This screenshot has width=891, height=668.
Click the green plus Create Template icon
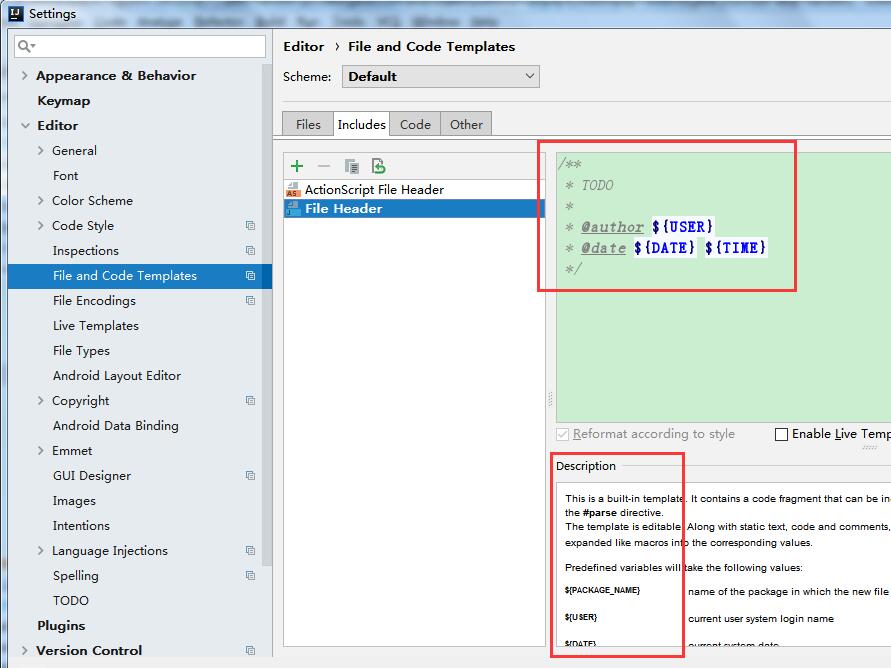coord(297,166)
